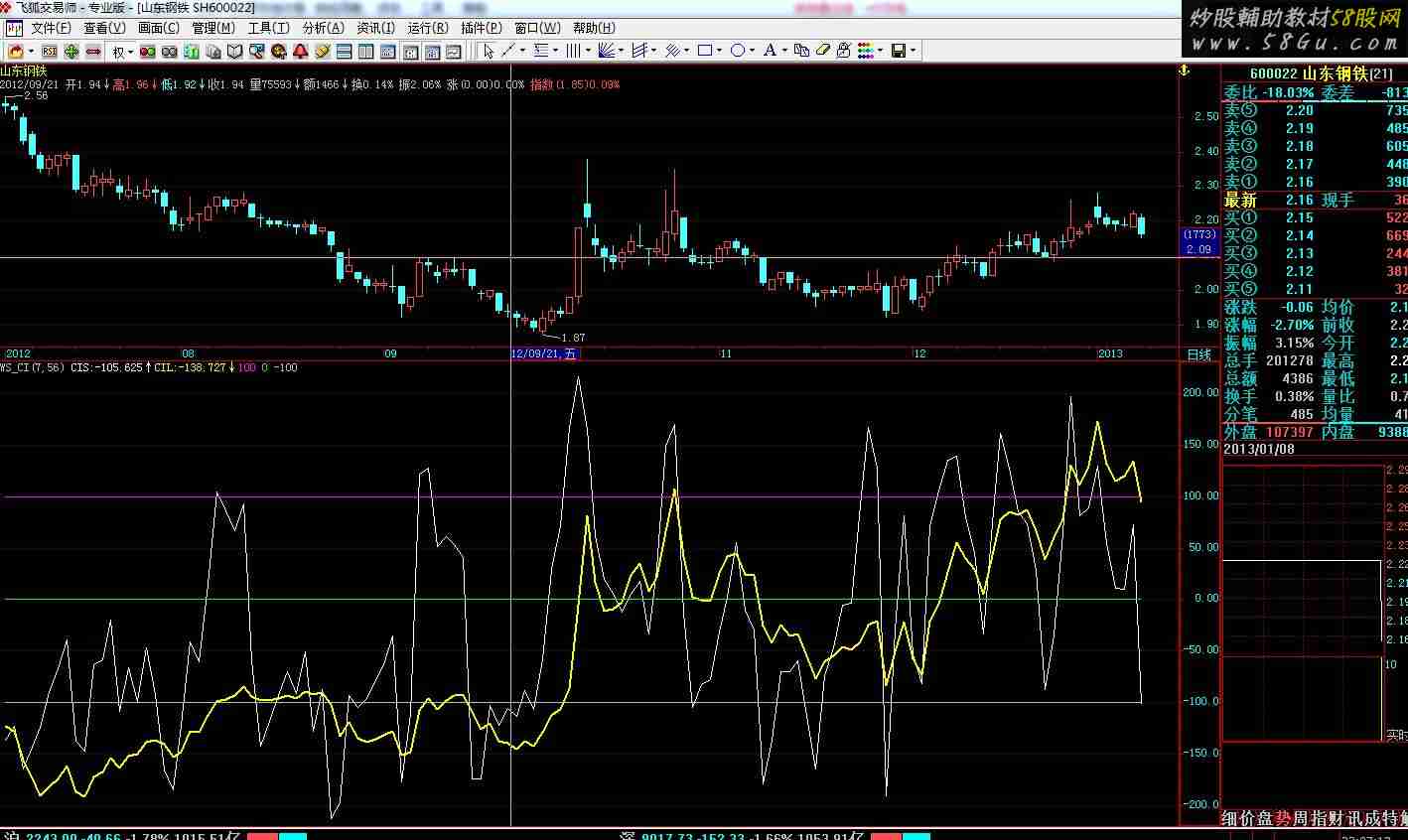The image size is (1408, 840).
Task: Select the circle drawing tool
Action: coord(738,51)
